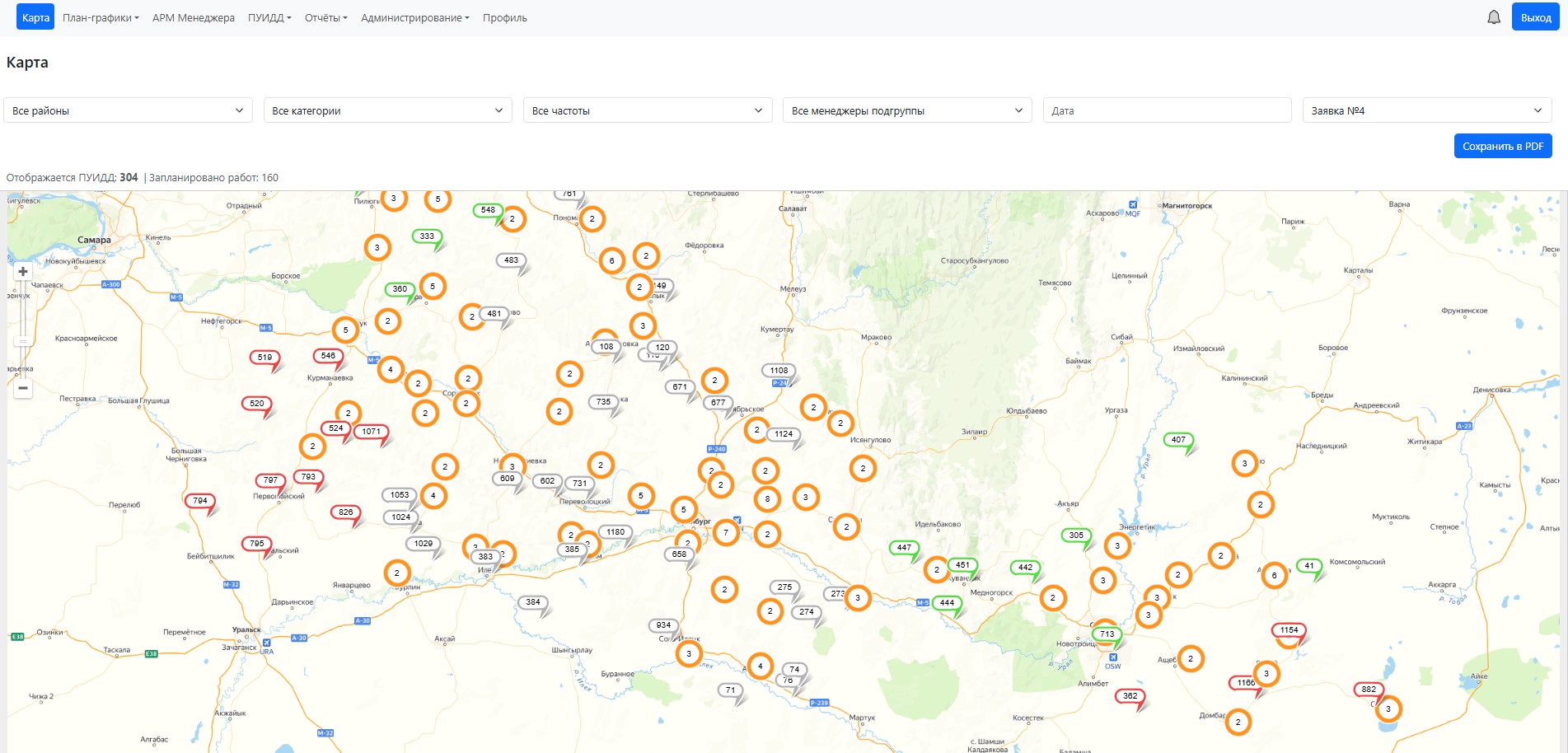1568x753 pixels.
Task: Click the 'Сохранить в PDF' button
Action: [1502, 146]
